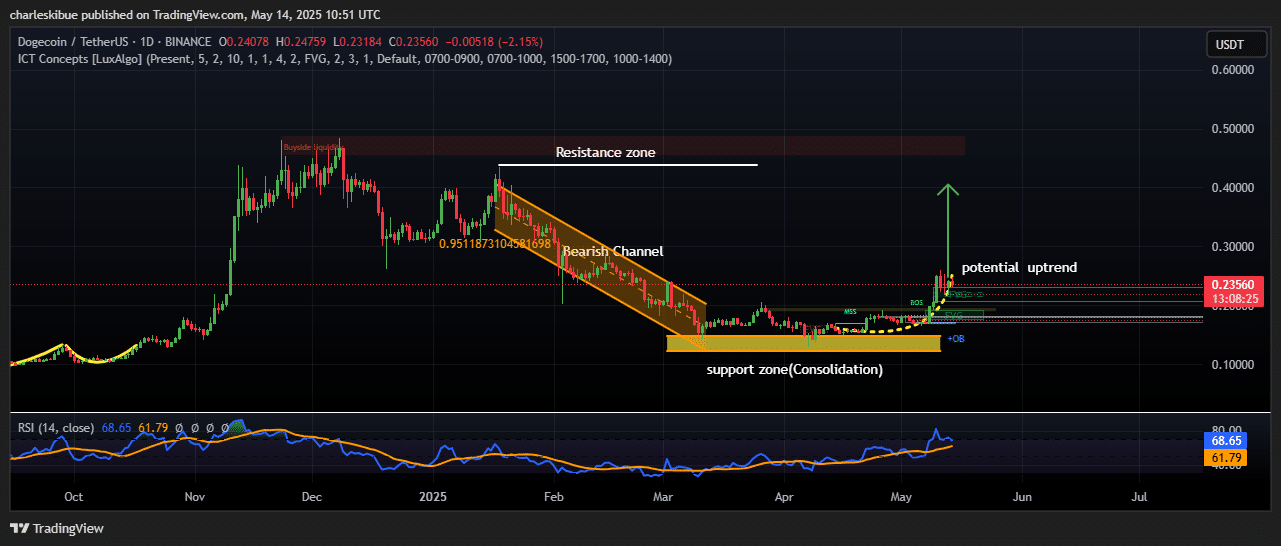
Task: Click the 2025 time axis label
Action: click(433, 496)
